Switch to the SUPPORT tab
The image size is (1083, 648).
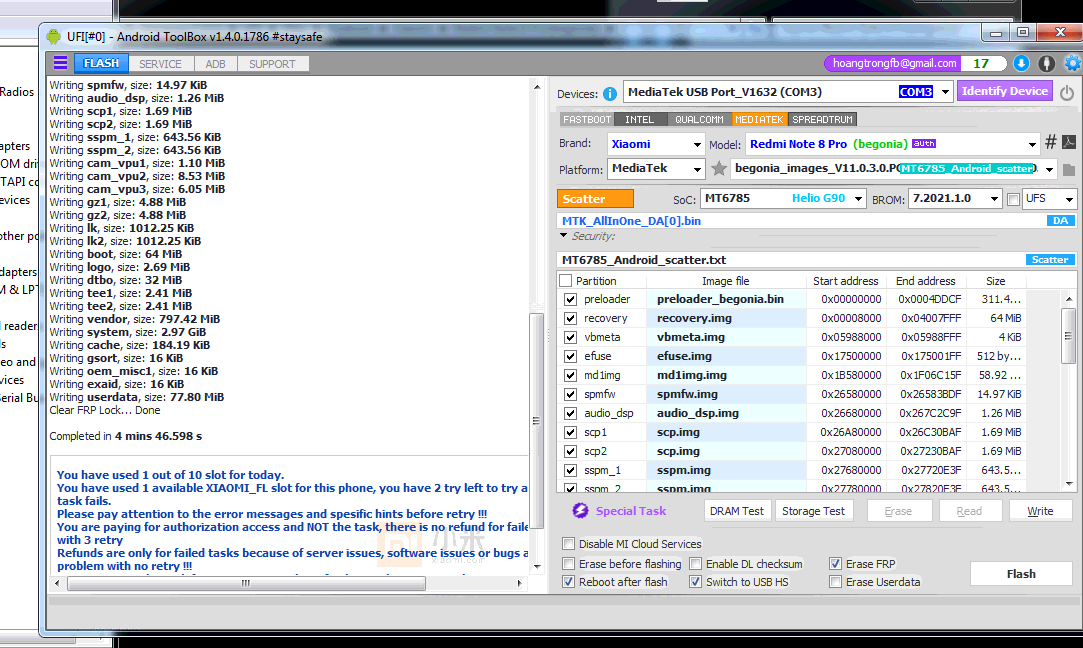click(x=272, y=64)
